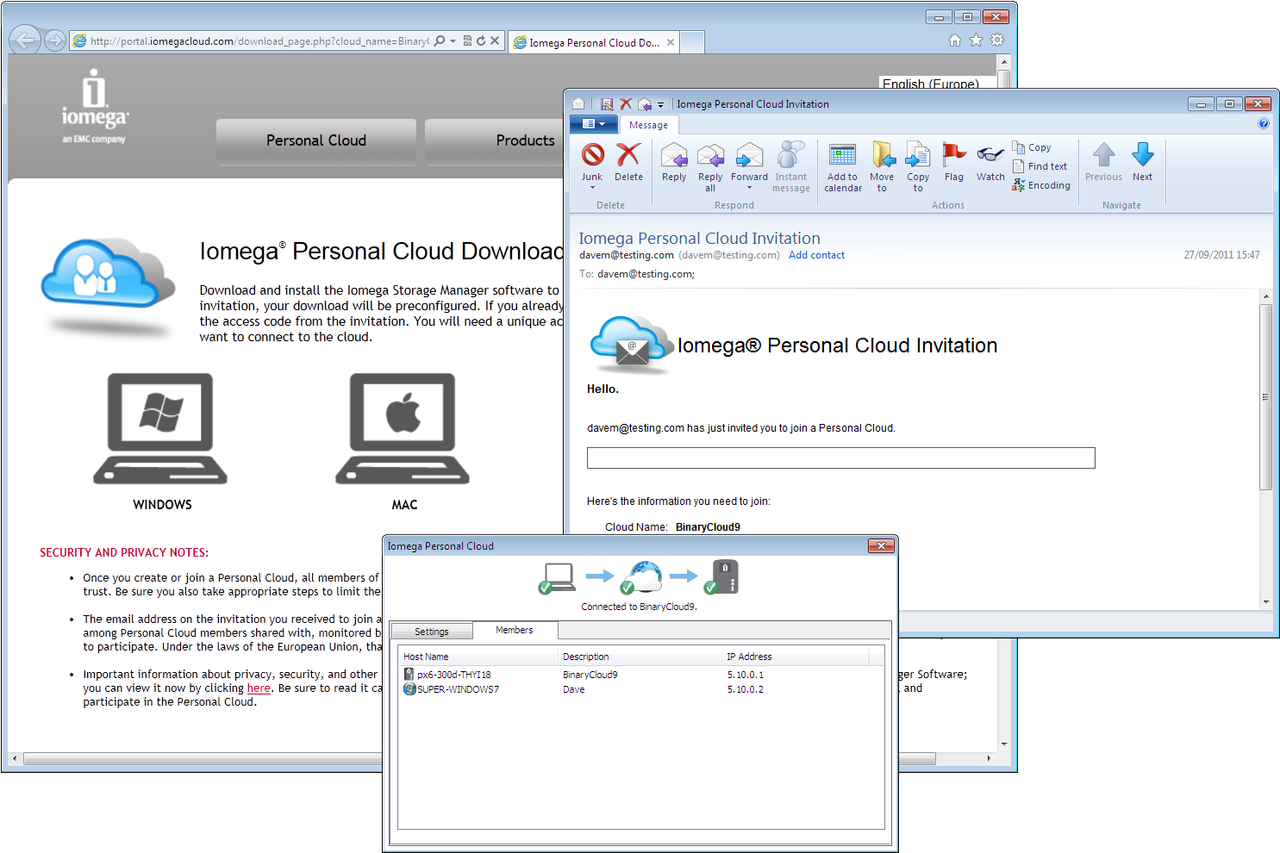
Task: Choose the Mac download laptop icon
Action: click(x=403, y=429)
